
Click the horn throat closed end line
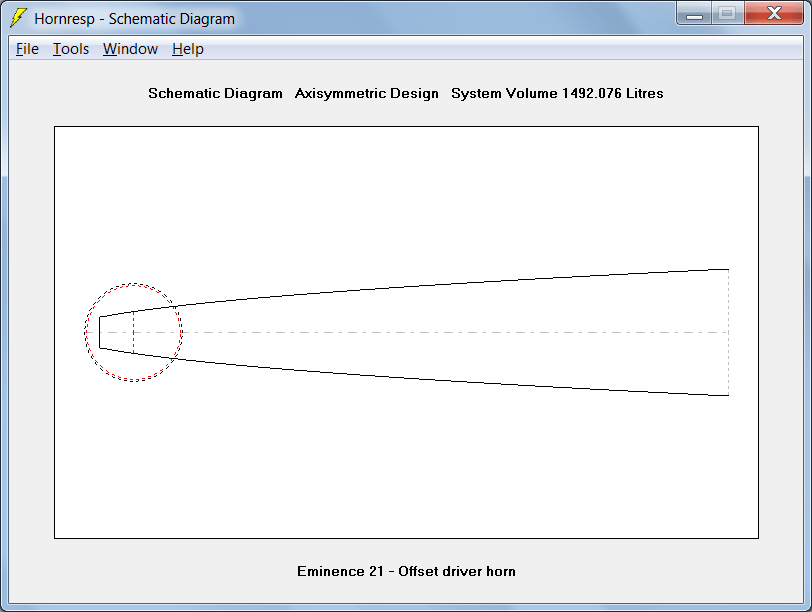99,332
